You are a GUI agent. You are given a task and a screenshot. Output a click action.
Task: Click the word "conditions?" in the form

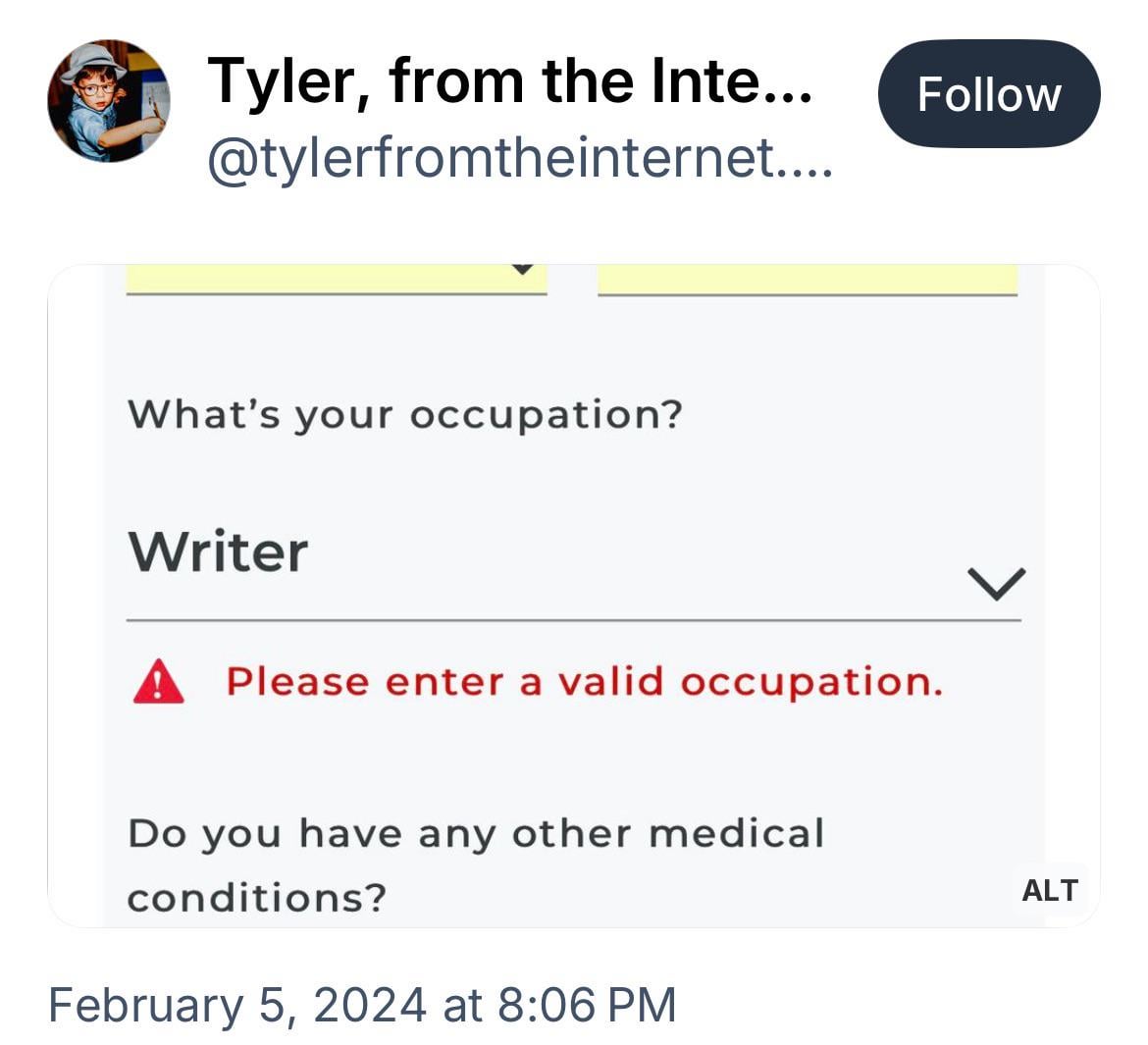257,898
